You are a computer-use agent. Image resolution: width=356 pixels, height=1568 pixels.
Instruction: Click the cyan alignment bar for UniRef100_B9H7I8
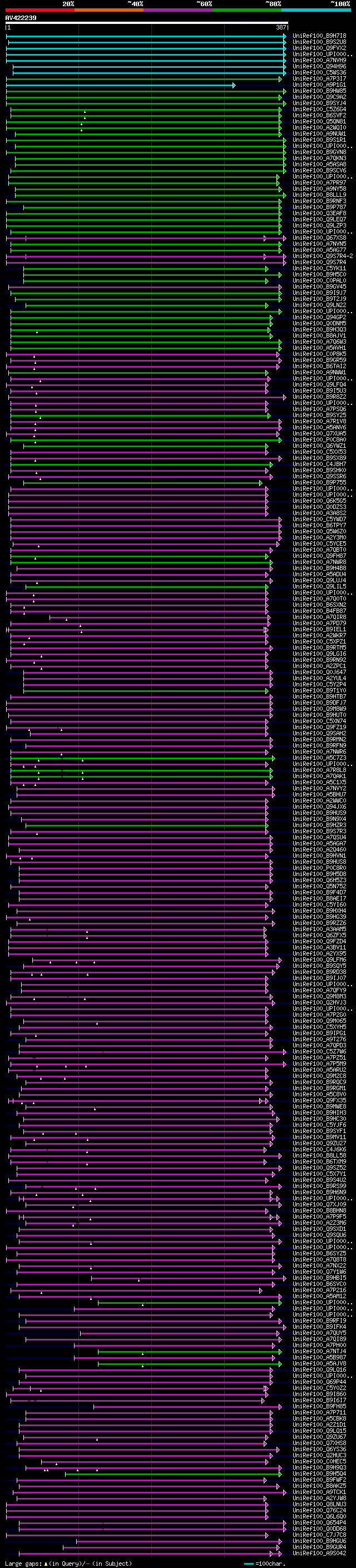pyautogui.click(x=146, y=36)
